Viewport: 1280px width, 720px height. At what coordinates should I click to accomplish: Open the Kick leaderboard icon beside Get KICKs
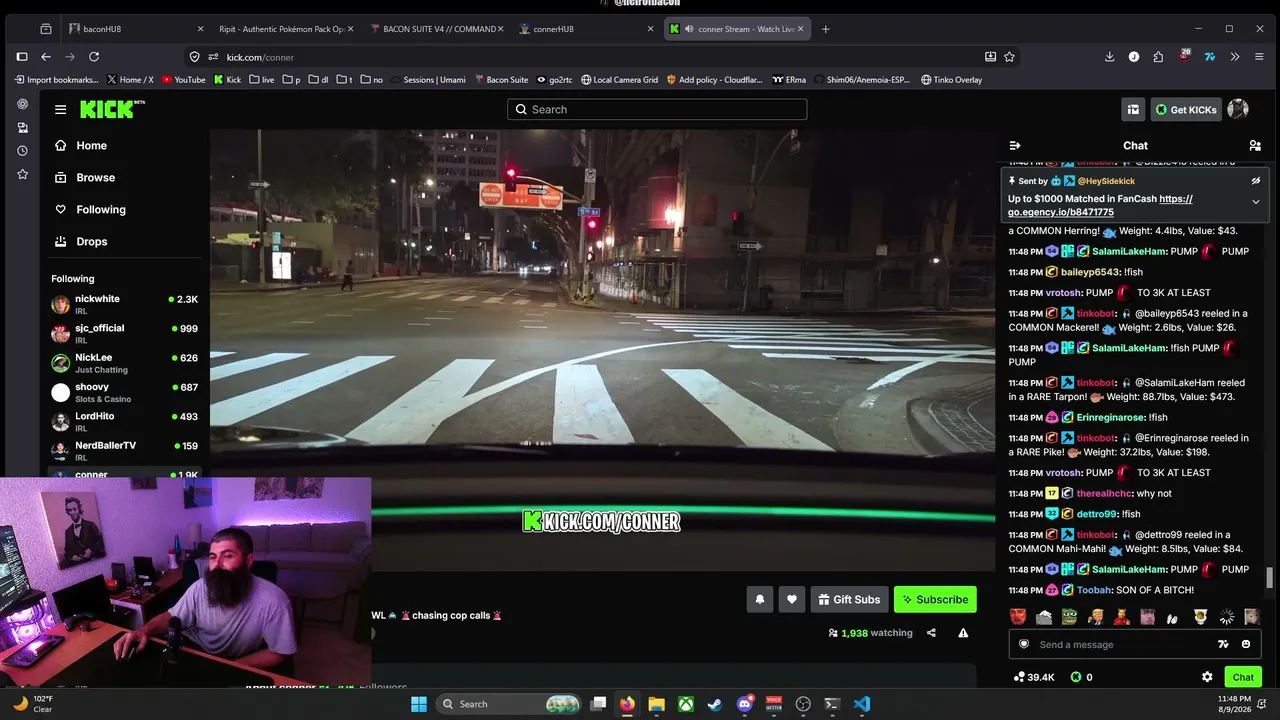tap(1133, 110)
